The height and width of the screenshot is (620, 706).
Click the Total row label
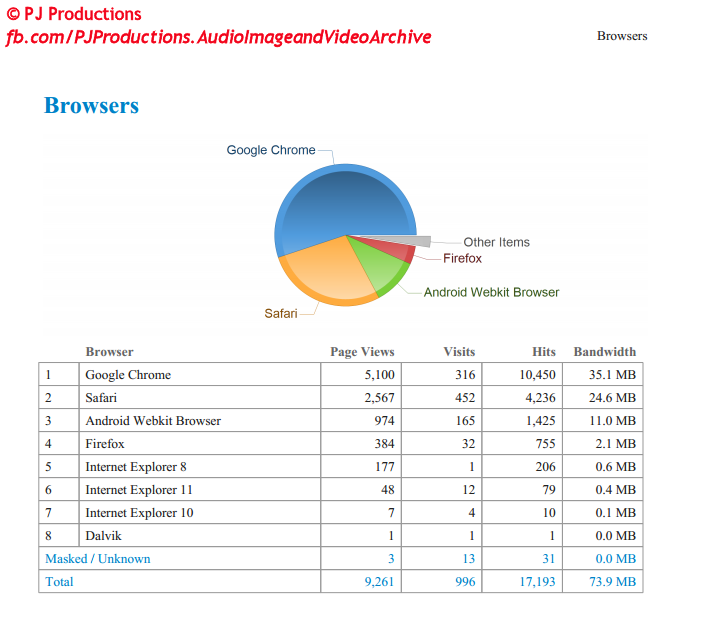pyautogui.click(x=59, y=582)
